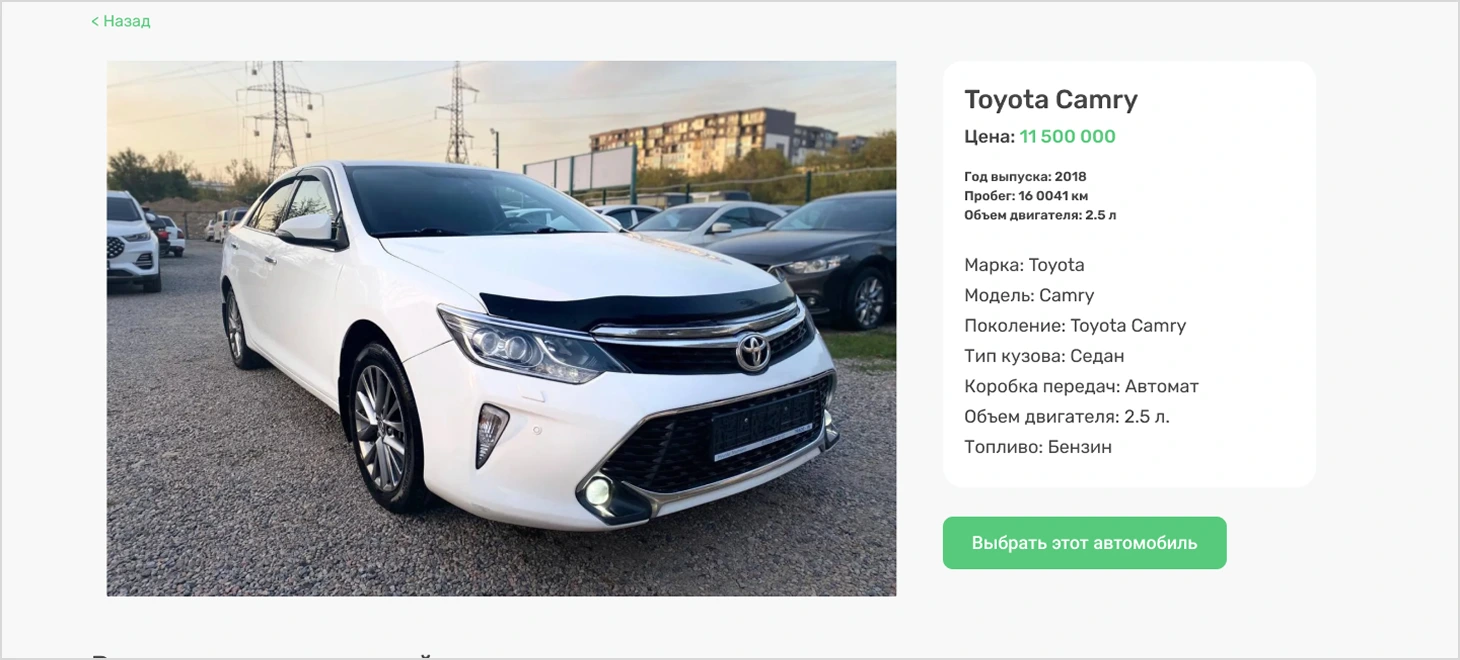Click the Поколение: Toyota Camry row
This screenshot has width=1460, height=660.
coord(1075,326)
